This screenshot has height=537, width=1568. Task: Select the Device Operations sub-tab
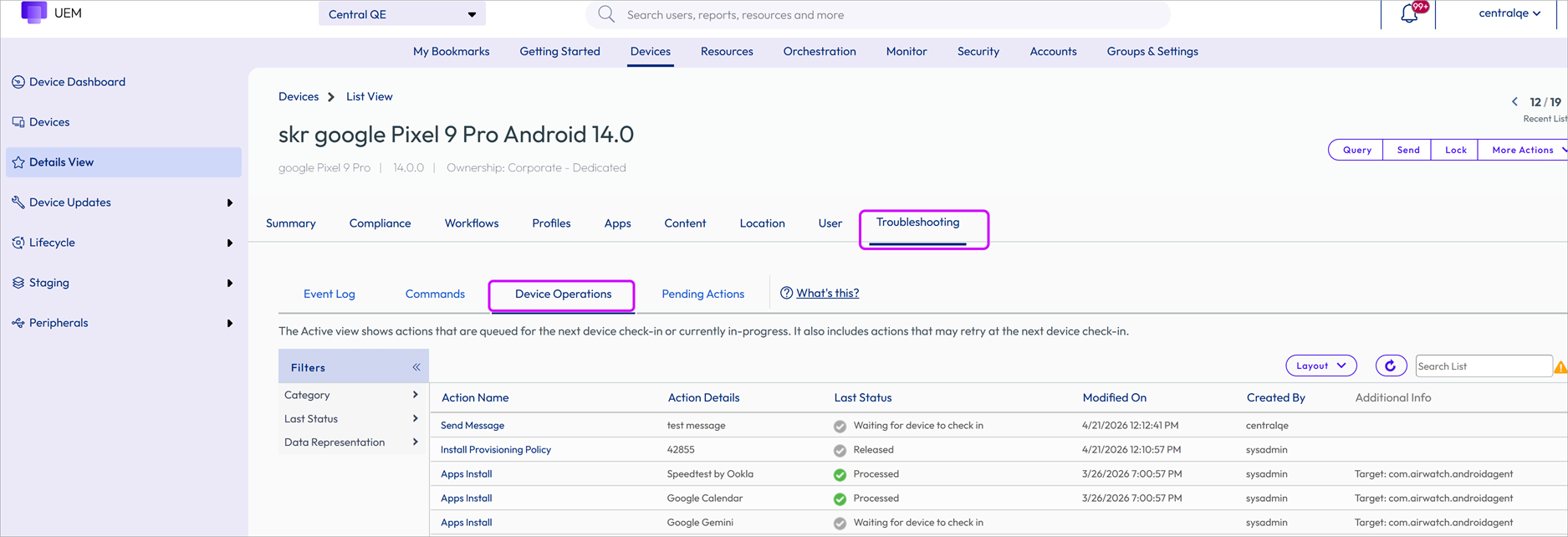[563, 294]
